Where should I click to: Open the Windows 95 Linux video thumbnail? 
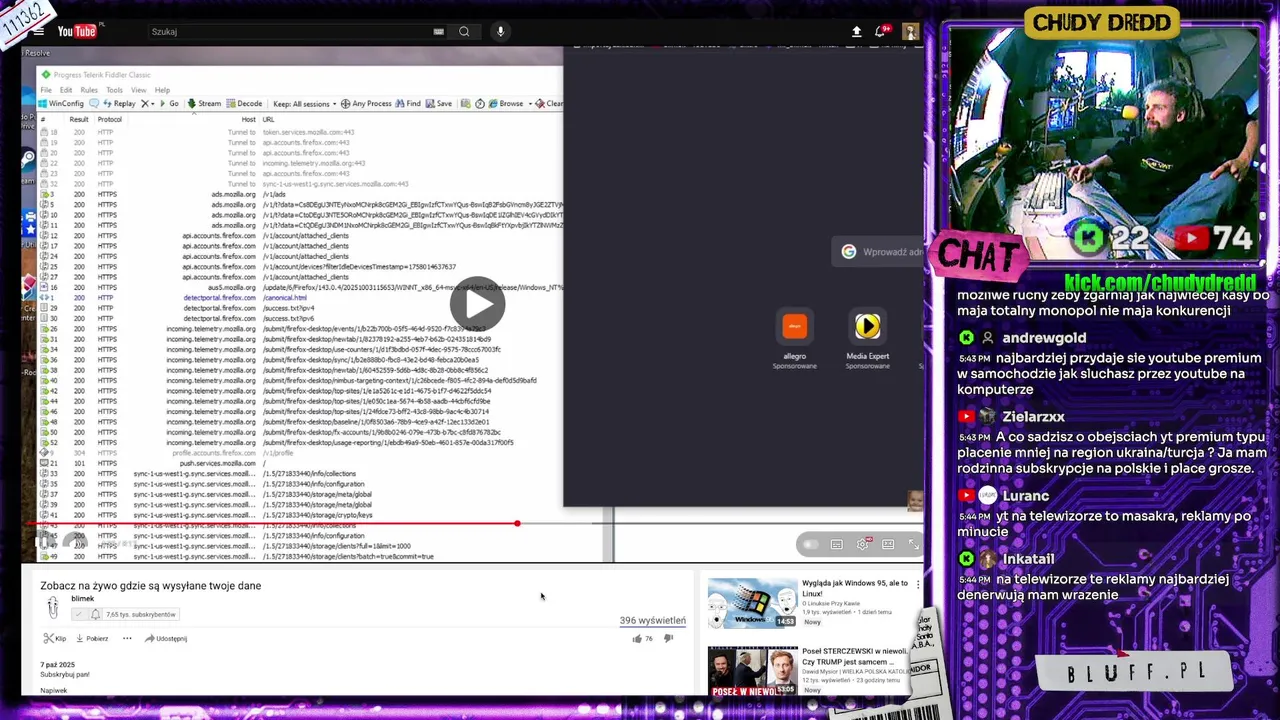coord(752,603)
